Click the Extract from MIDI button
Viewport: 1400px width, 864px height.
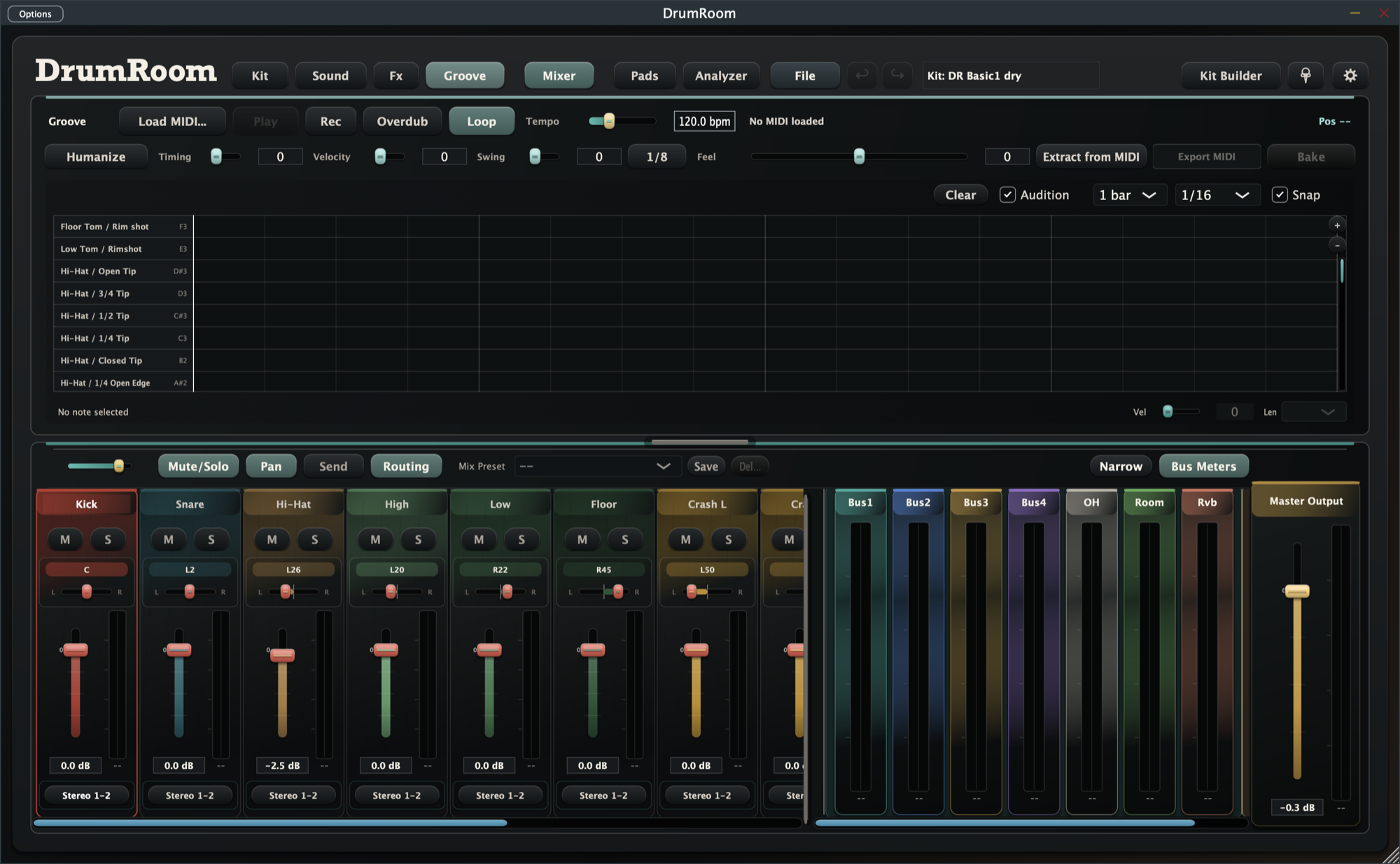coord(1091,157)
